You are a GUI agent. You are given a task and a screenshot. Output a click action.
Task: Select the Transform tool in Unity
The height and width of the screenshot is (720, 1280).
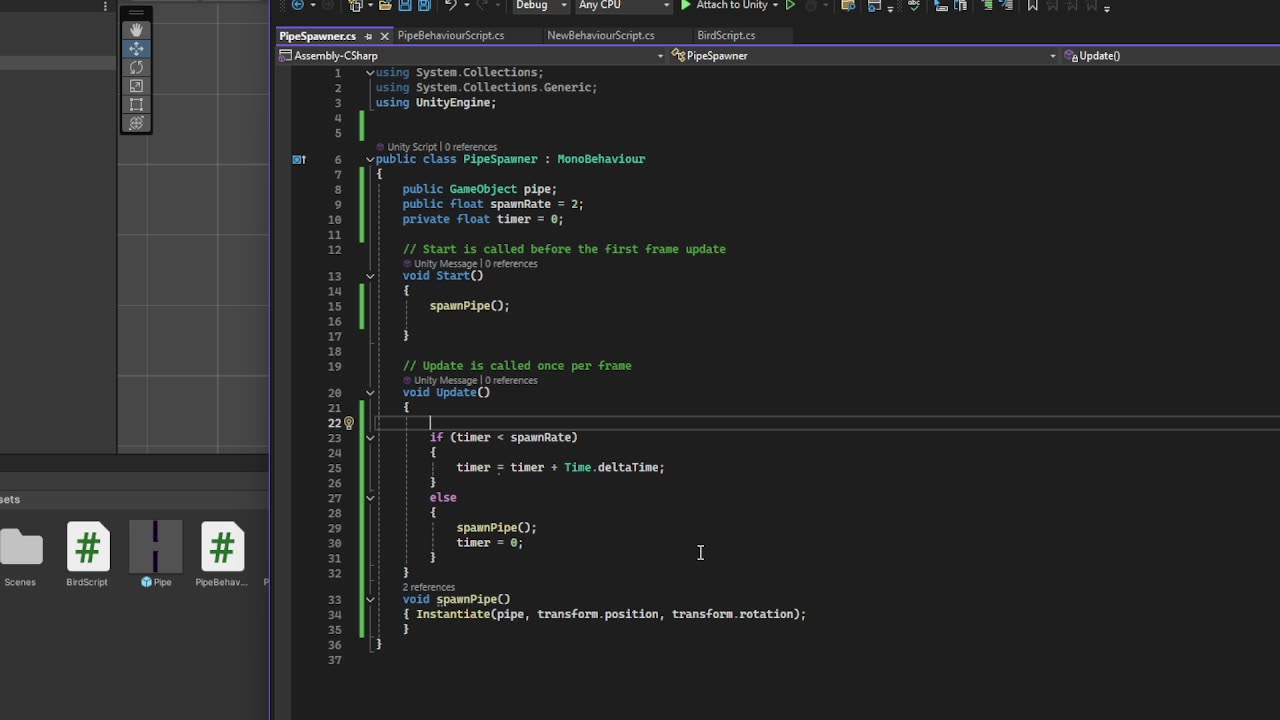136,123
